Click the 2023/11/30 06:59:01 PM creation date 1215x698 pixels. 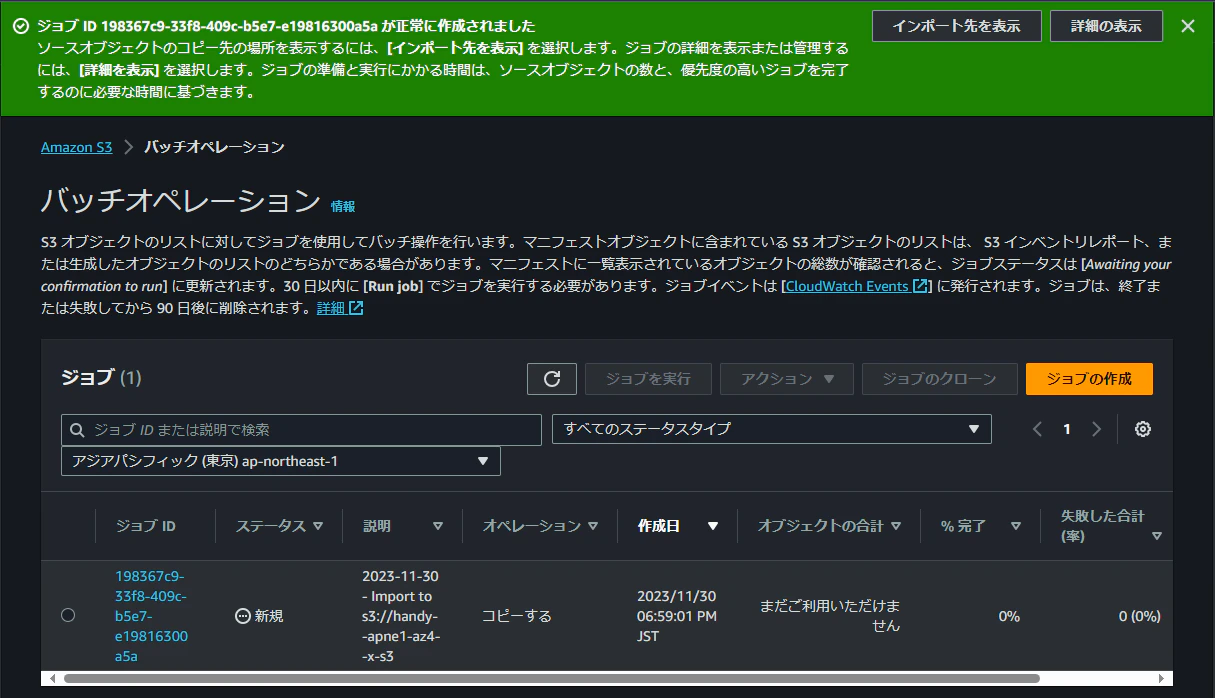tap(677, 616)
